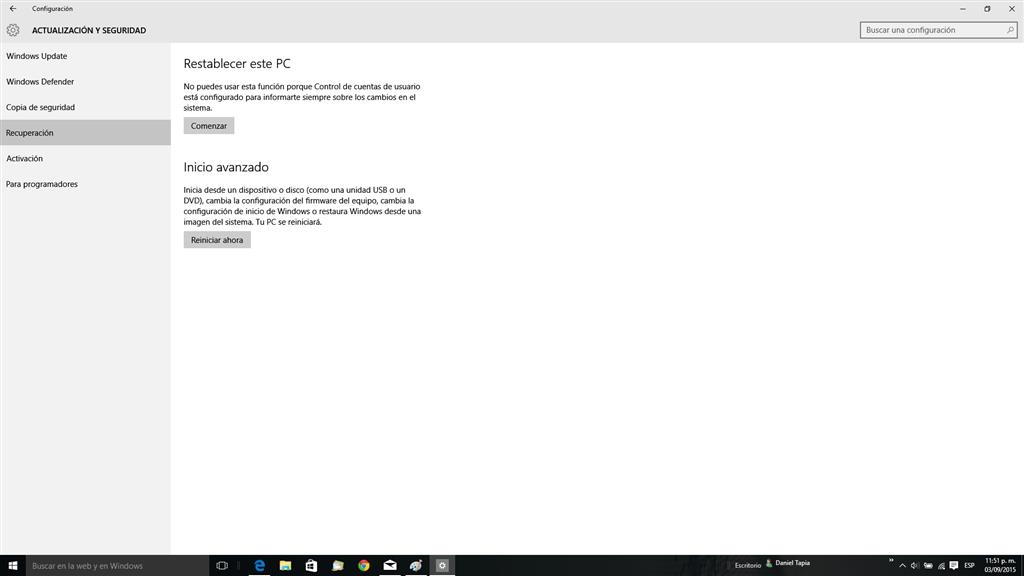Click the Daniel Tapia user entry
1024x576 pixels.
(788, 563)
